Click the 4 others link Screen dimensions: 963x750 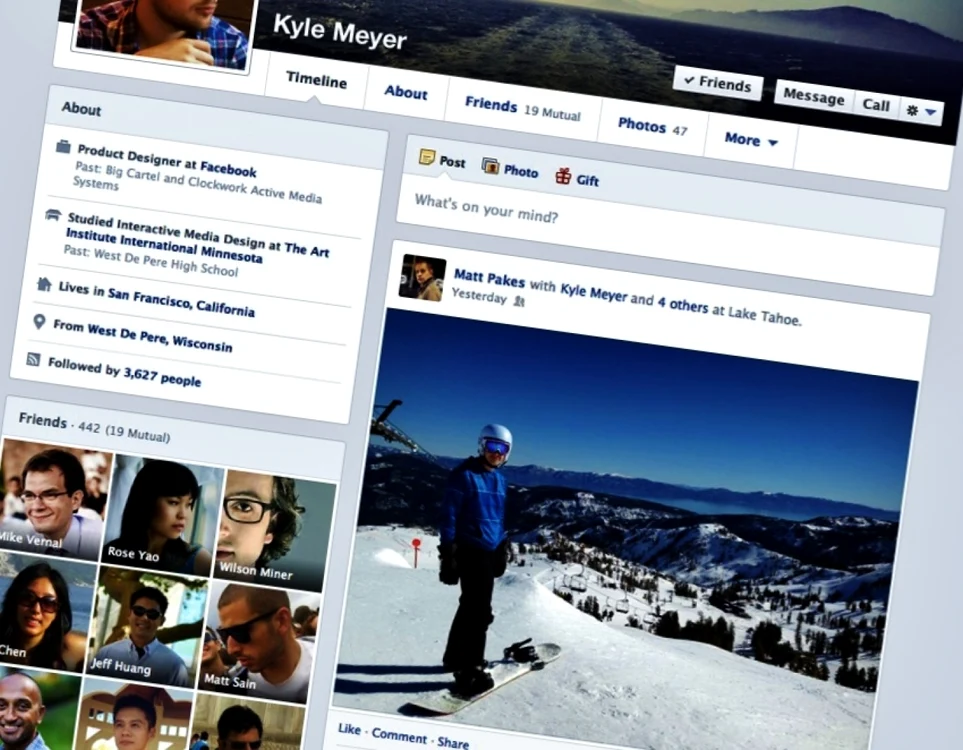682,303
